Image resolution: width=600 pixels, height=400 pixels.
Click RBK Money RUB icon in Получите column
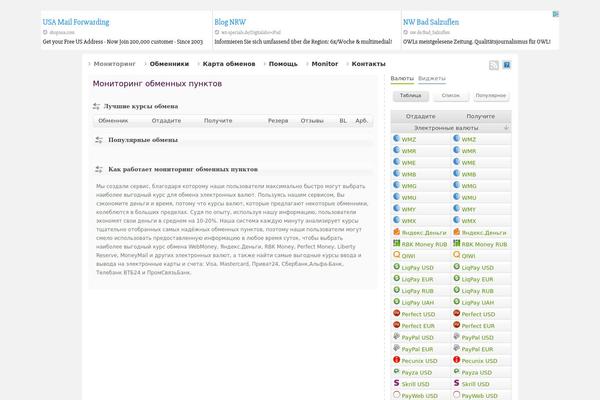tap(457, 243)
